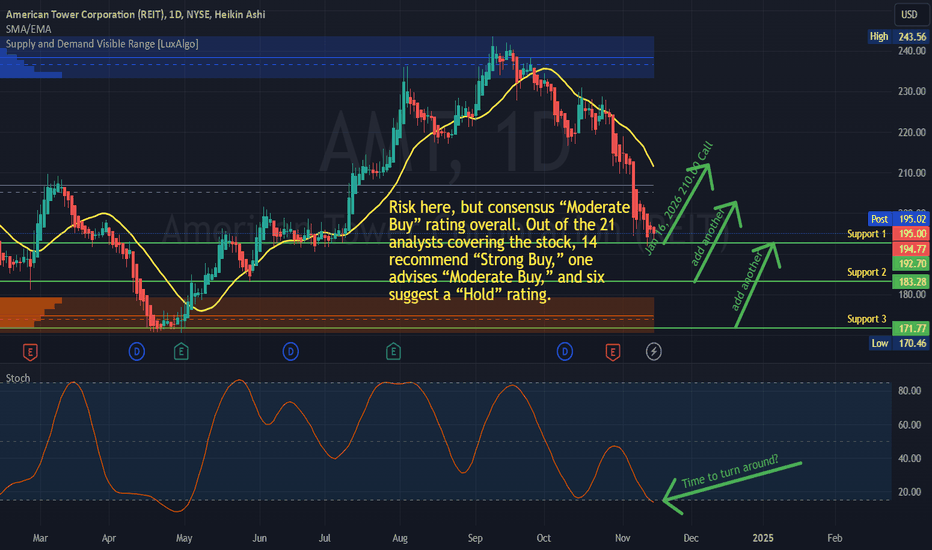
Task: Click 2025 on the time axis
Action: (763, 538)
